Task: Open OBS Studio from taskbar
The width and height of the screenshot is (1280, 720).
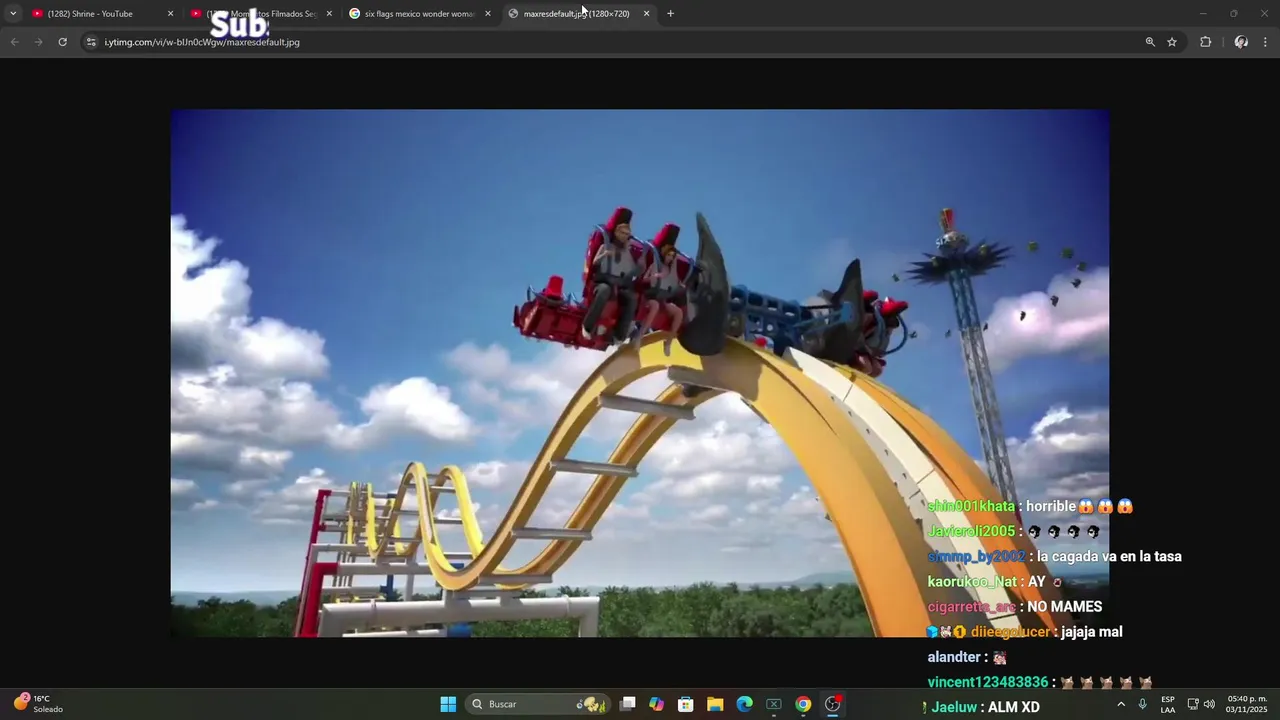Action: pyautogui.click(x=832, y=704)
